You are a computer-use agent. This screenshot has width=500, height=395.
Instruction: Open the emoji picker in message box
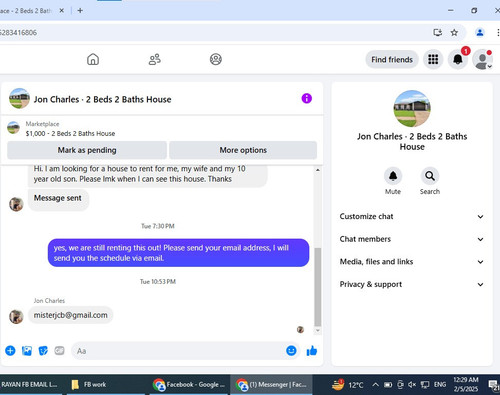291,351
